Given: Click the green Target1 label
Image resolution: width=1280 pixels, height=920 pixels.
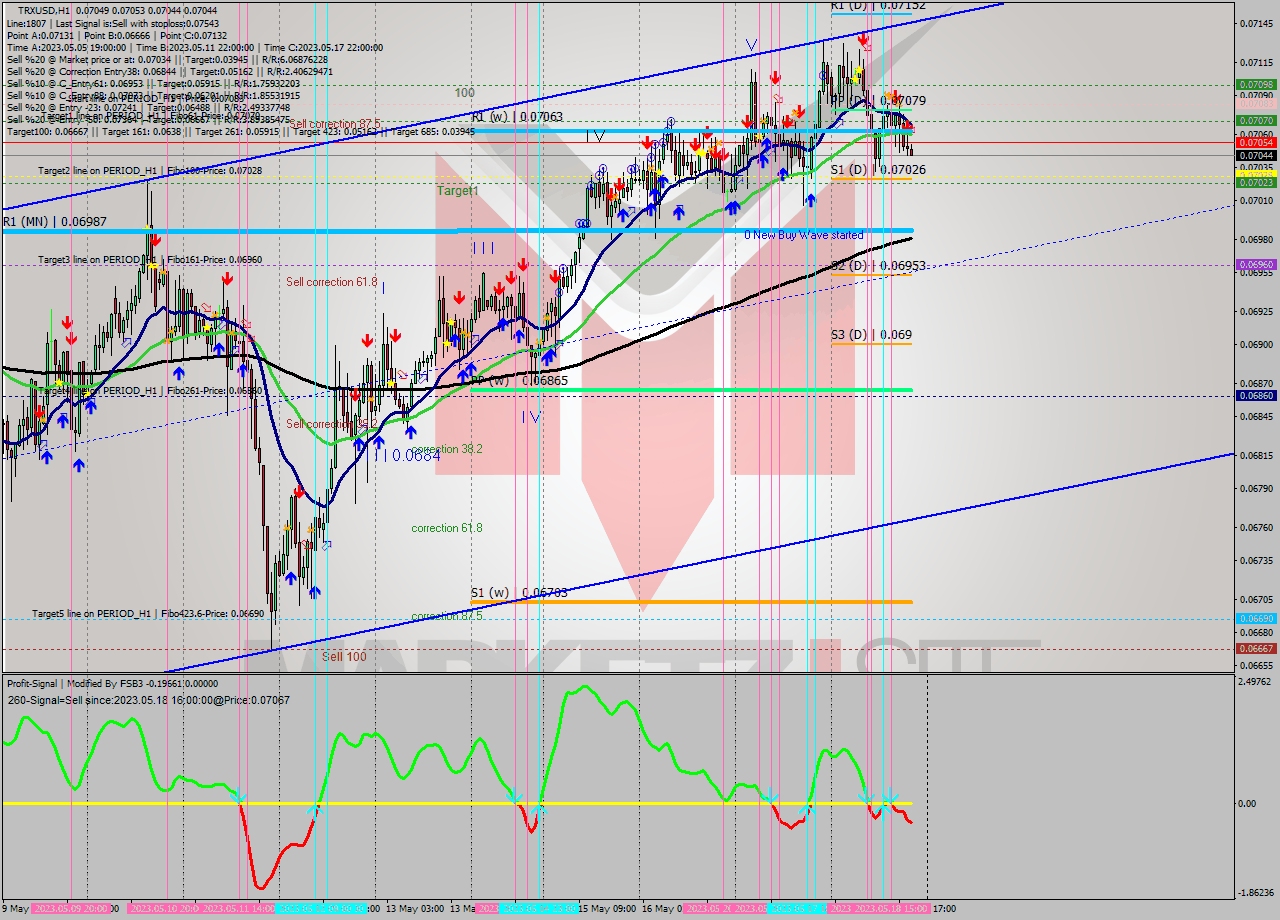Looking at the screenshot, I should 457,190.
